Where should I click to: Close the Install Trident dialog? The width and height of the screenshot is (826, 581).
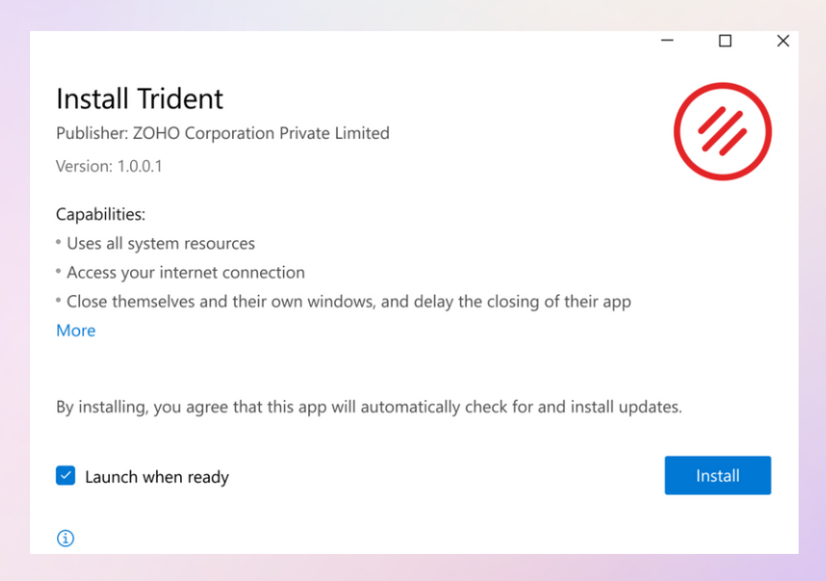783,41
